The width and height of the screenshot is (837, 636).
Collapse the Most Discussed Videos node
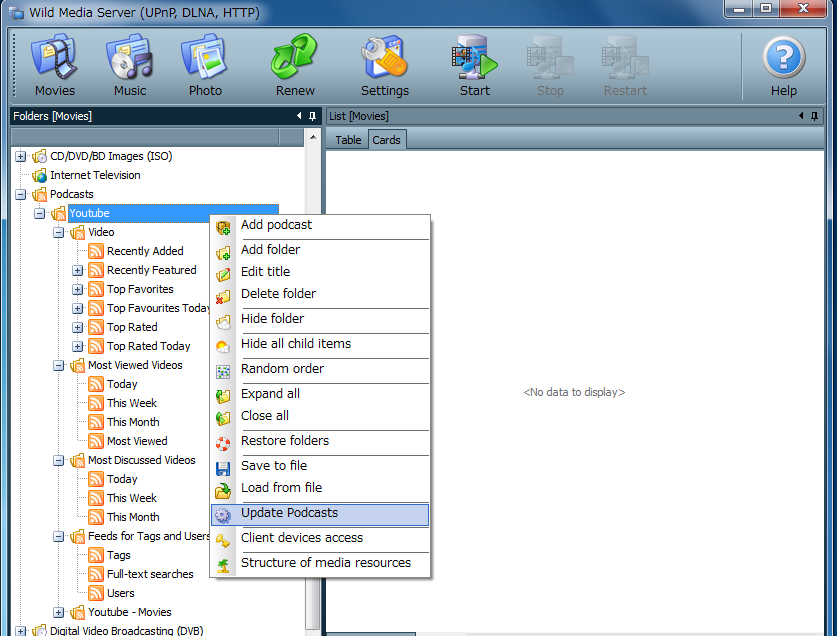pyautogui.click(x=59, y=460)
